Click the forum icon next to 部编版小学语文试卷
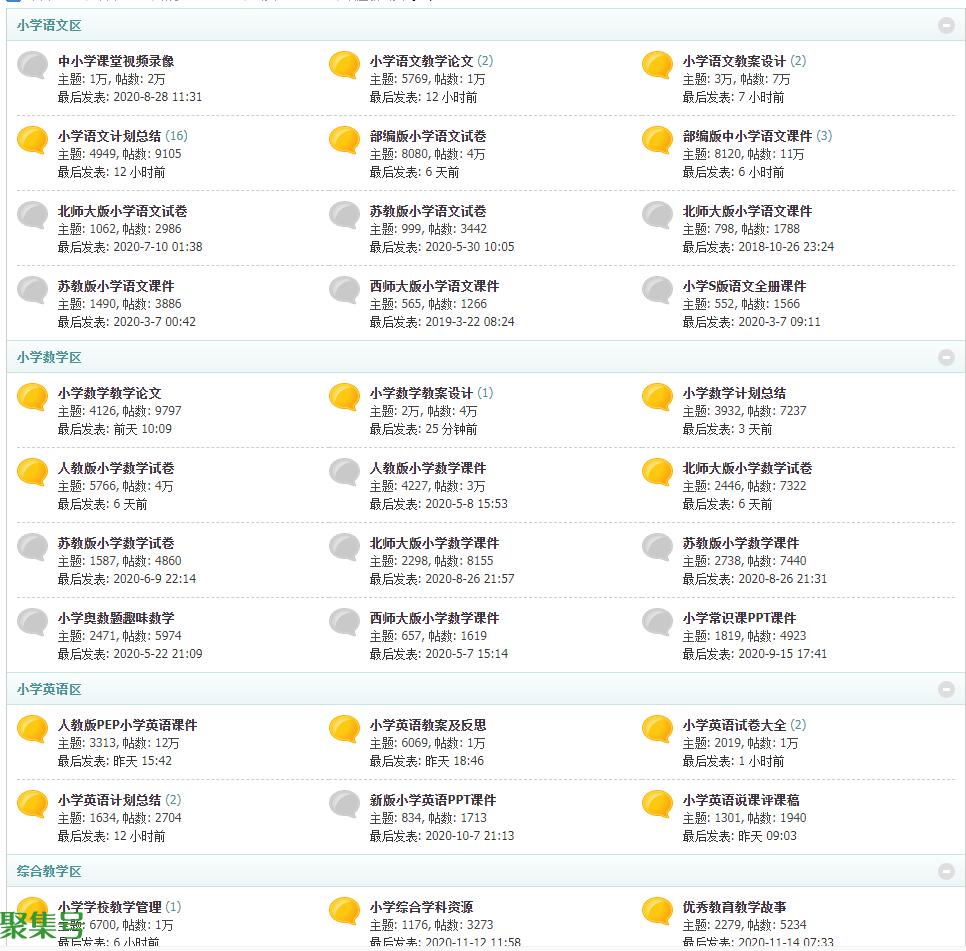Viewport: 966px width, 951px height. click(345, 140)
